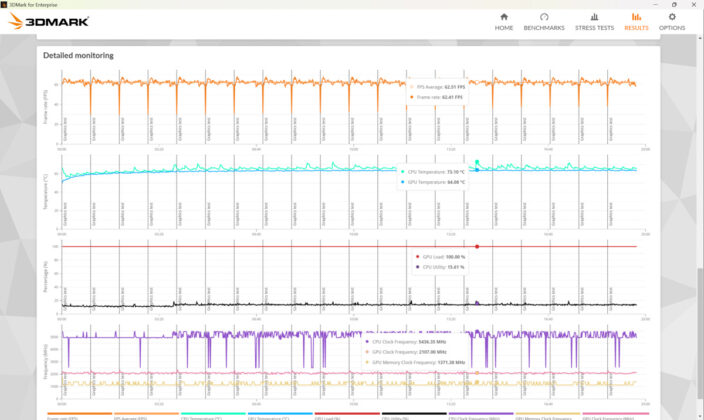The image size is (704, 420).
Task: Click the HOME tab label
Action: tap(504, 28)
